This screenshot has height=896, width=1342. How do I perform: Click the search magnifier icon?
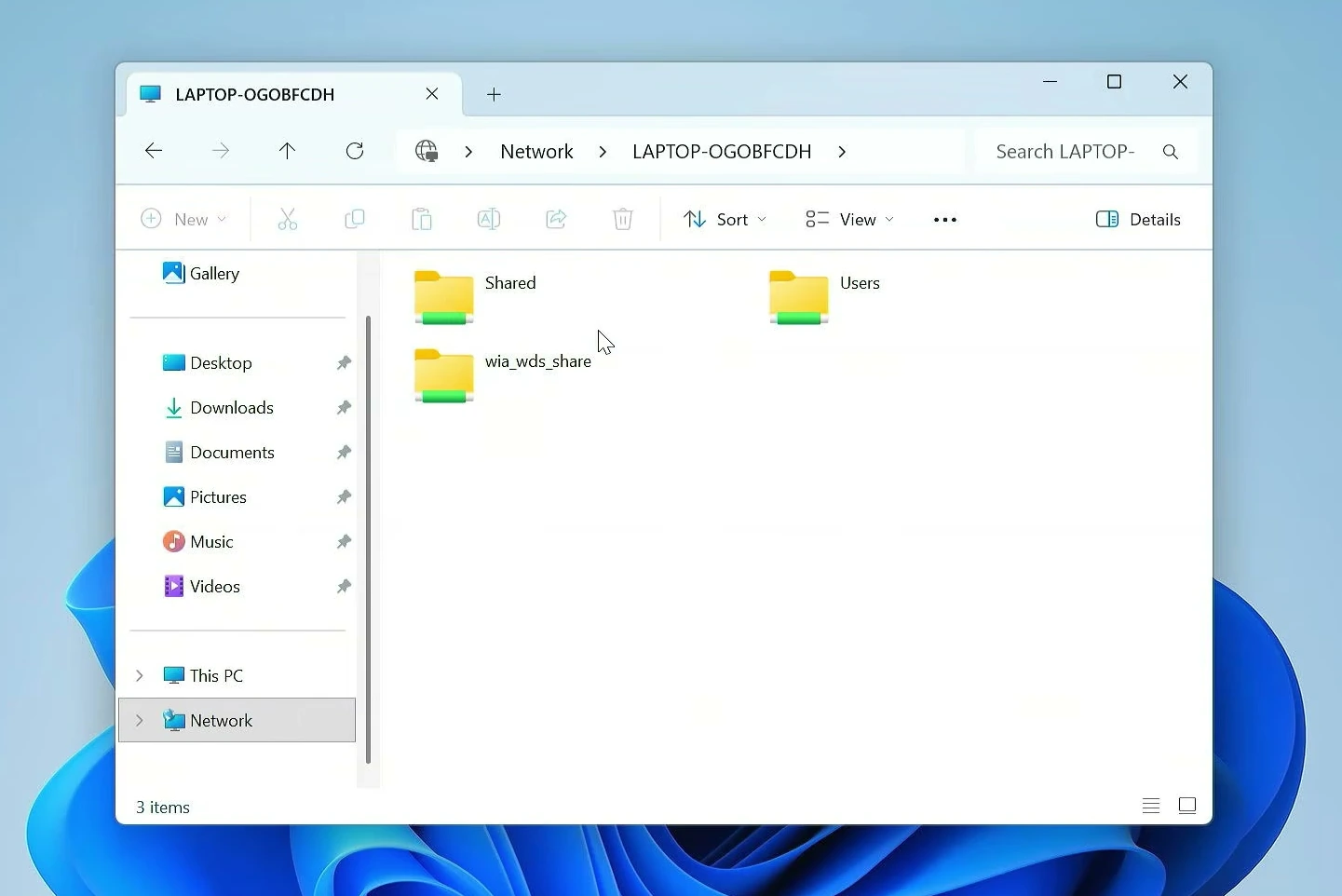pyautogui.click(x=1171, y=152)
